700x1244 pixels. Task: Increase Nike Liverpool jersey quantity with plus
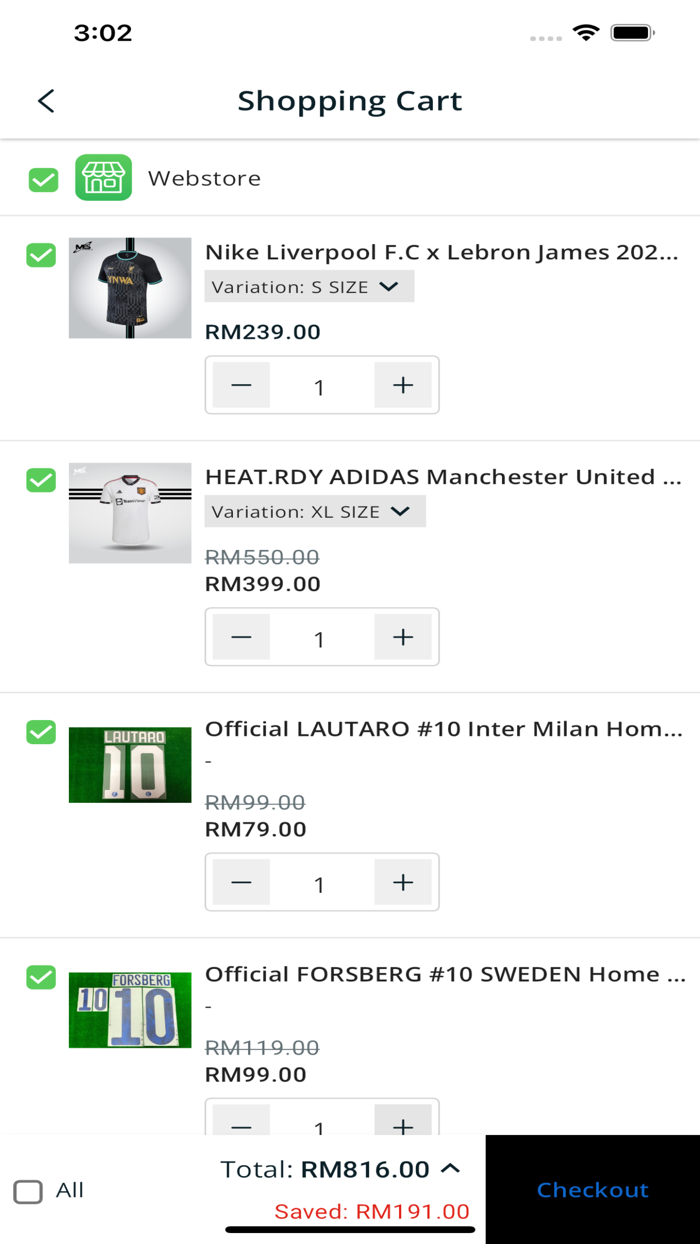pos(403,384)
